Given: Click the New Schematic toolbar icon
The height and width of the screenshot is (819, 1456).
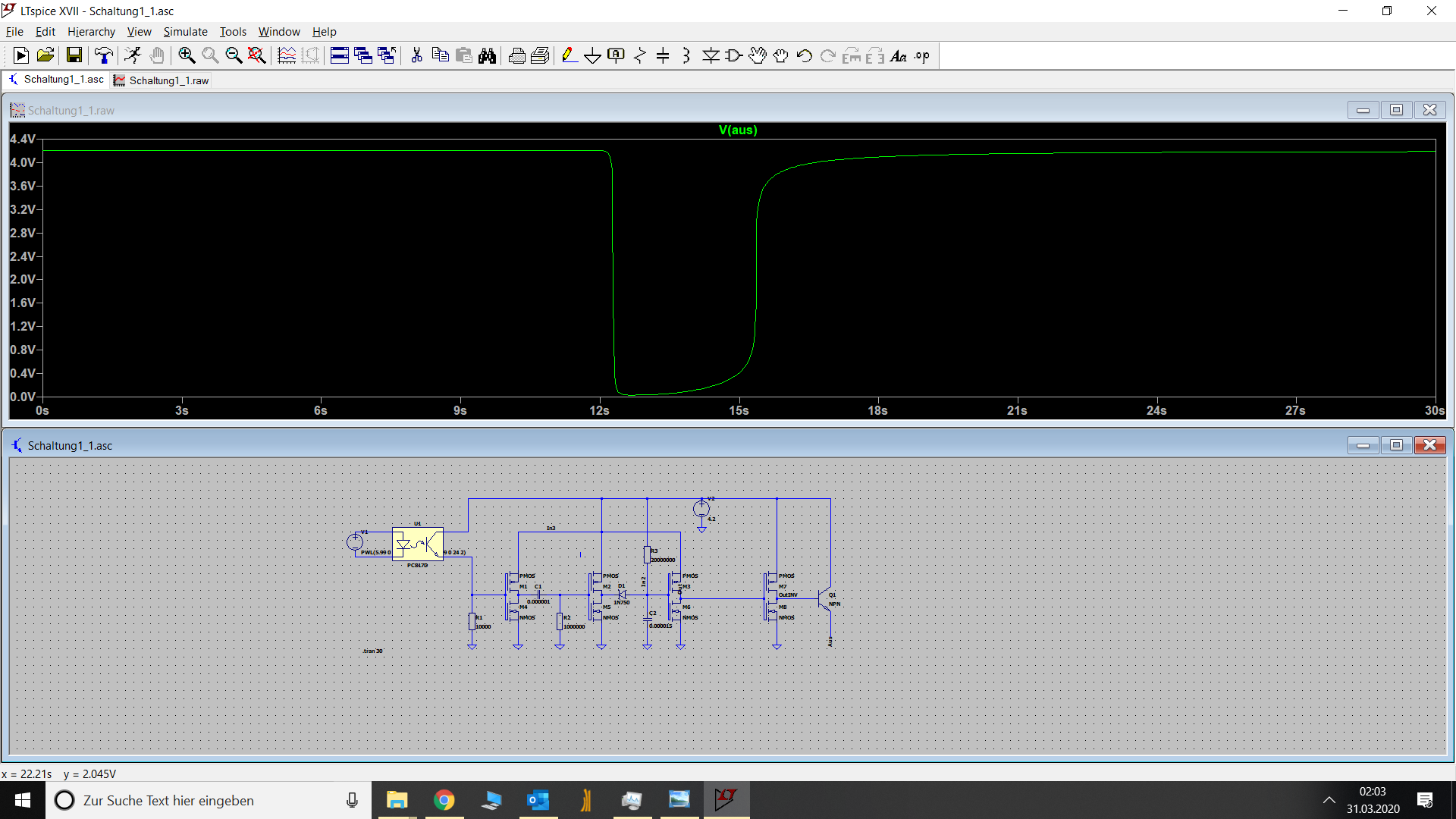Looking at the screenshot, I should coord(21,55).
